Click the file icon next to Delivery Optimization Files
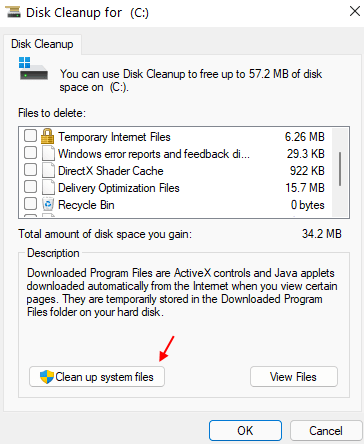The width and height of the screenshot is (364, 444). point(48,187)
